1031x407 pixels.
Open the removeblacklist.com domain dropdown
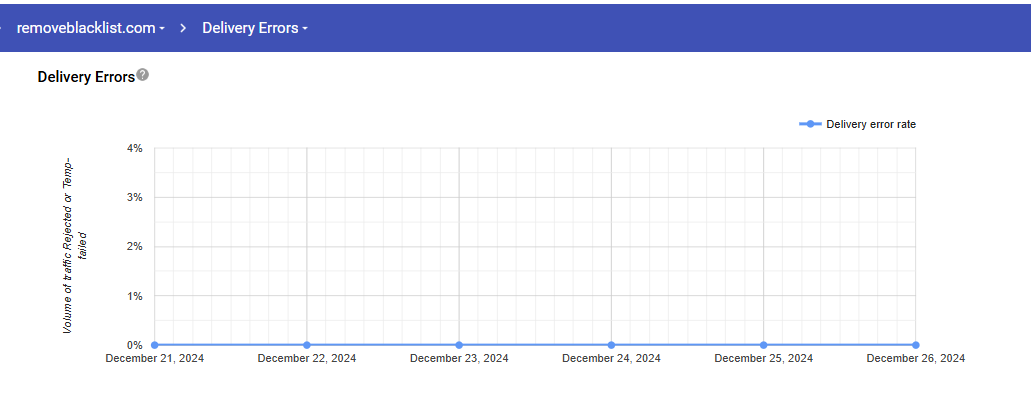(x=90, y=28)
